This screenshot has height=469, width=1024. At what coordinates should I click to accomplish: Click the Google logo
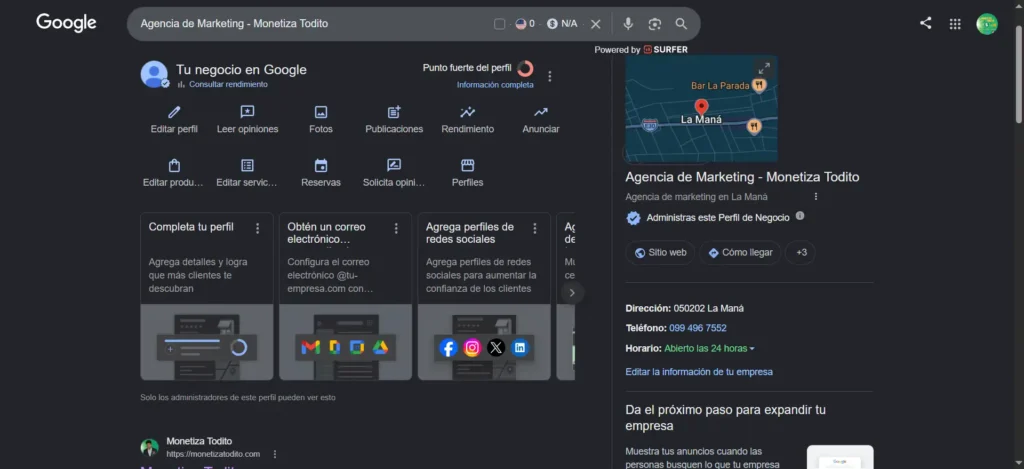[x=66, y=24]
